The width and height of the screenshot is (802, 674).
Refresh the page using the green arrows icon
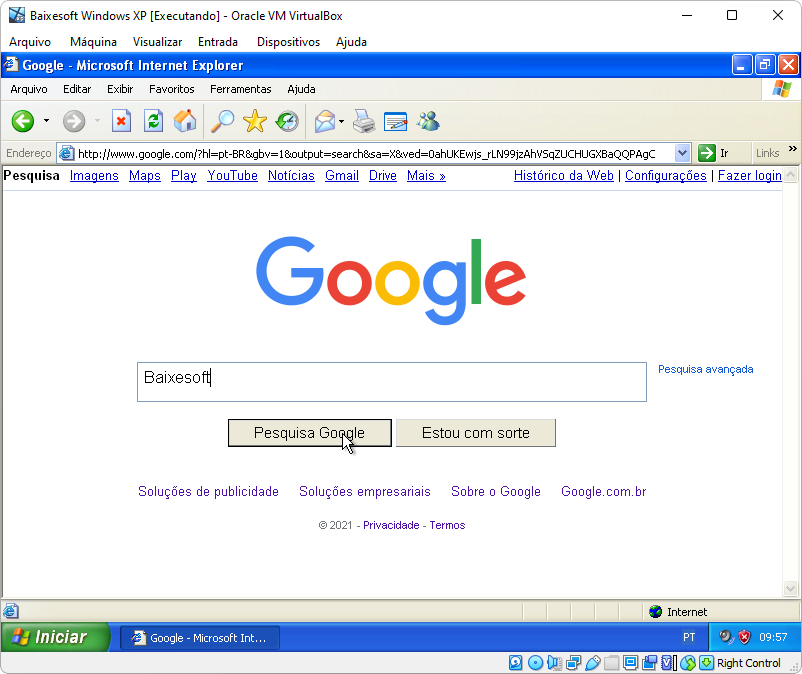(153, 122)
